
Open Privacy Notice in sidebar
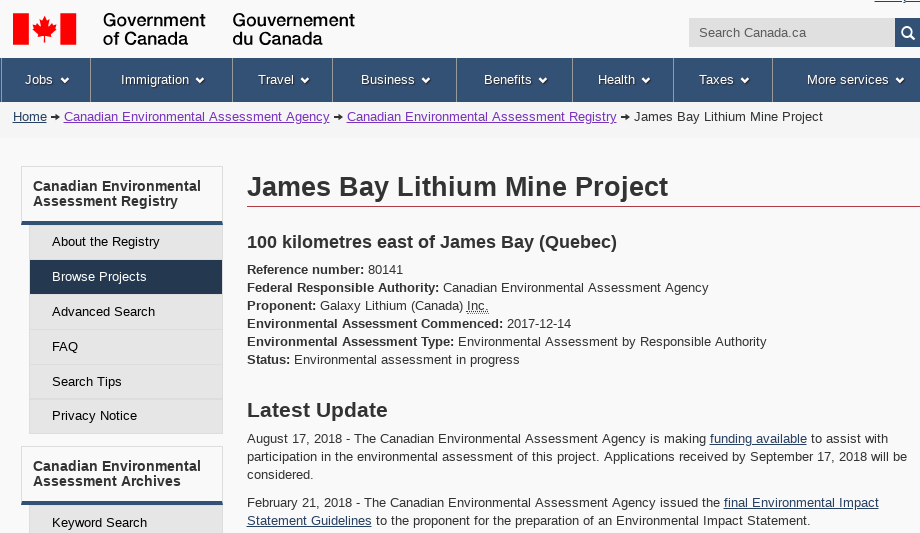pos(126,416)
